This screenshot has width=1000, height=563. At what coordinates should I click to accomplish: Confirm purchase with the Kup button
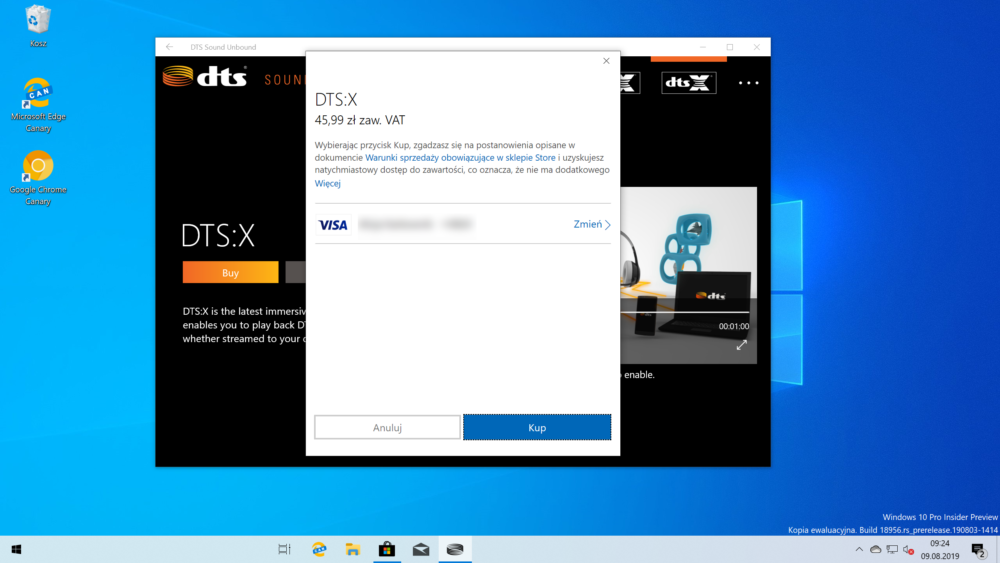[x=537, y=427]
